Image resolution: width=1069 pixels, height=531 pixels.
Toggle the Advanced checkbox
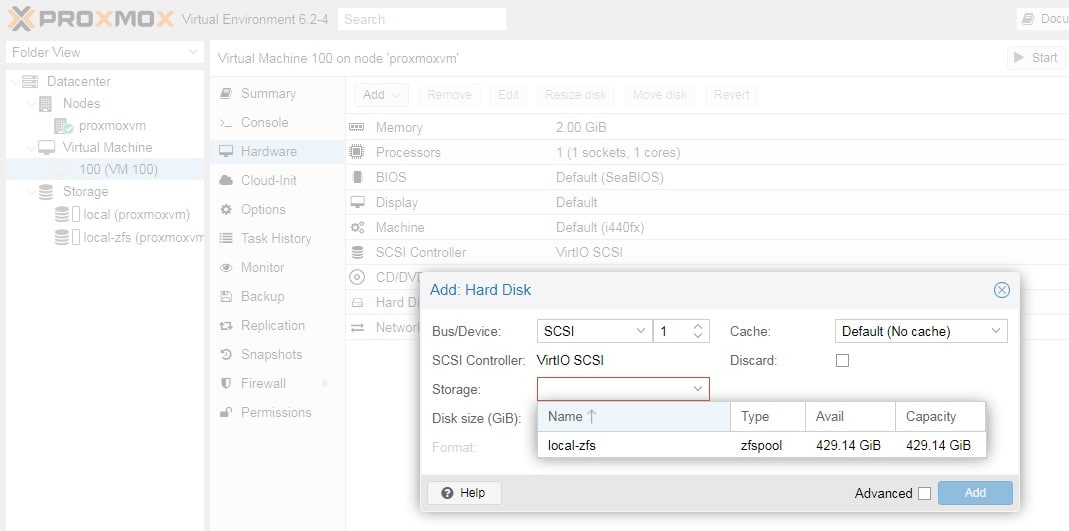click(x=924, y=494)
